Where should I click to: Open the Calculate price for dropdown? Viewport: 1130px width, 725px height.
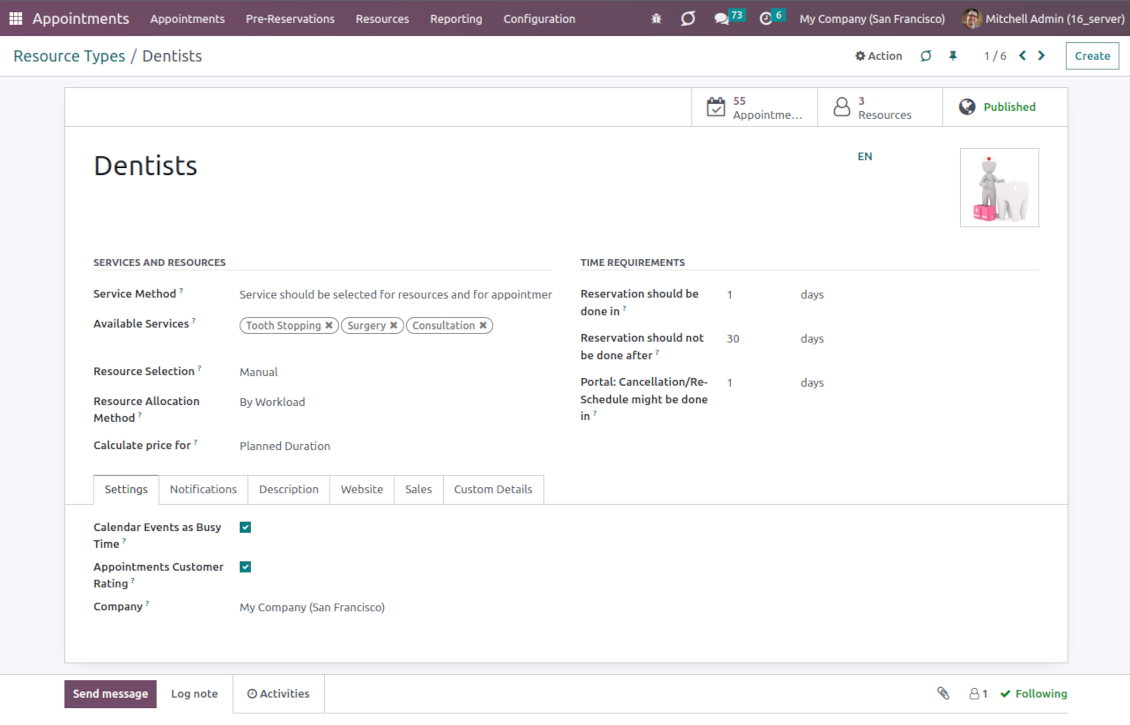tap(394, 446)
